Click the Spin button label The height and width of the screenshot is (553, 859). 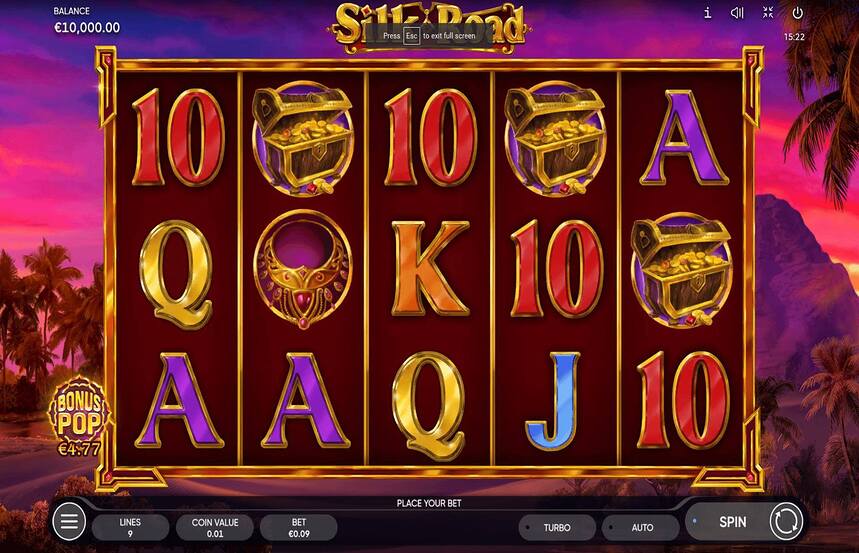732,522
